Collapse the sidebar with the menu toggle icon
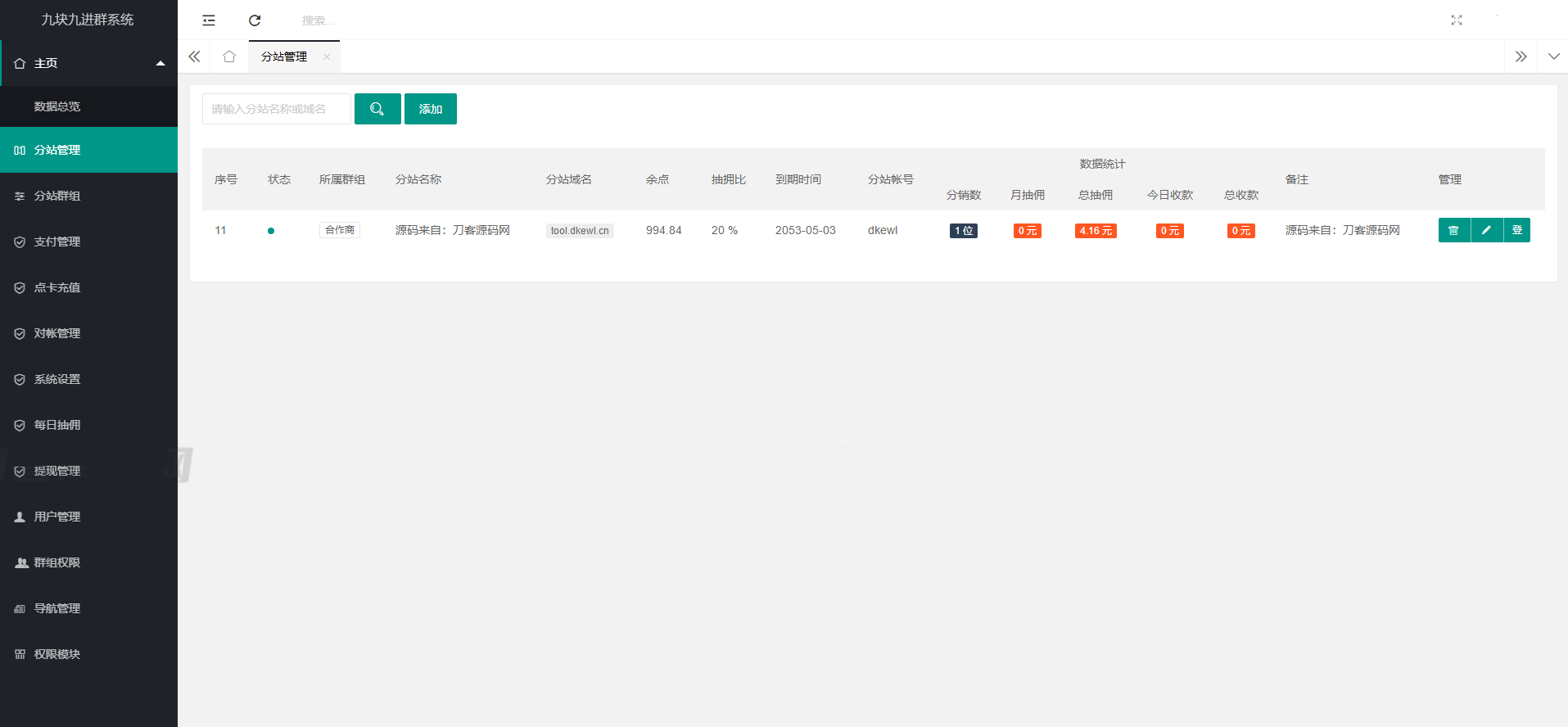 pos(209,20)
